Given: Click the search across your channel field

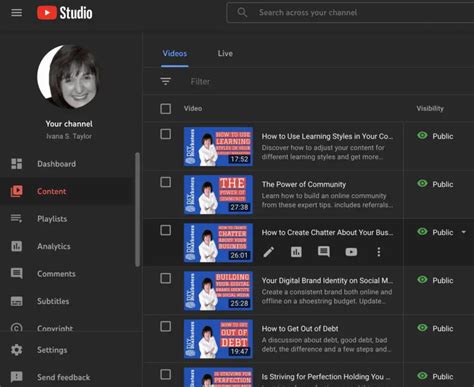Looking at the screenshot, I should coord(350,13).
